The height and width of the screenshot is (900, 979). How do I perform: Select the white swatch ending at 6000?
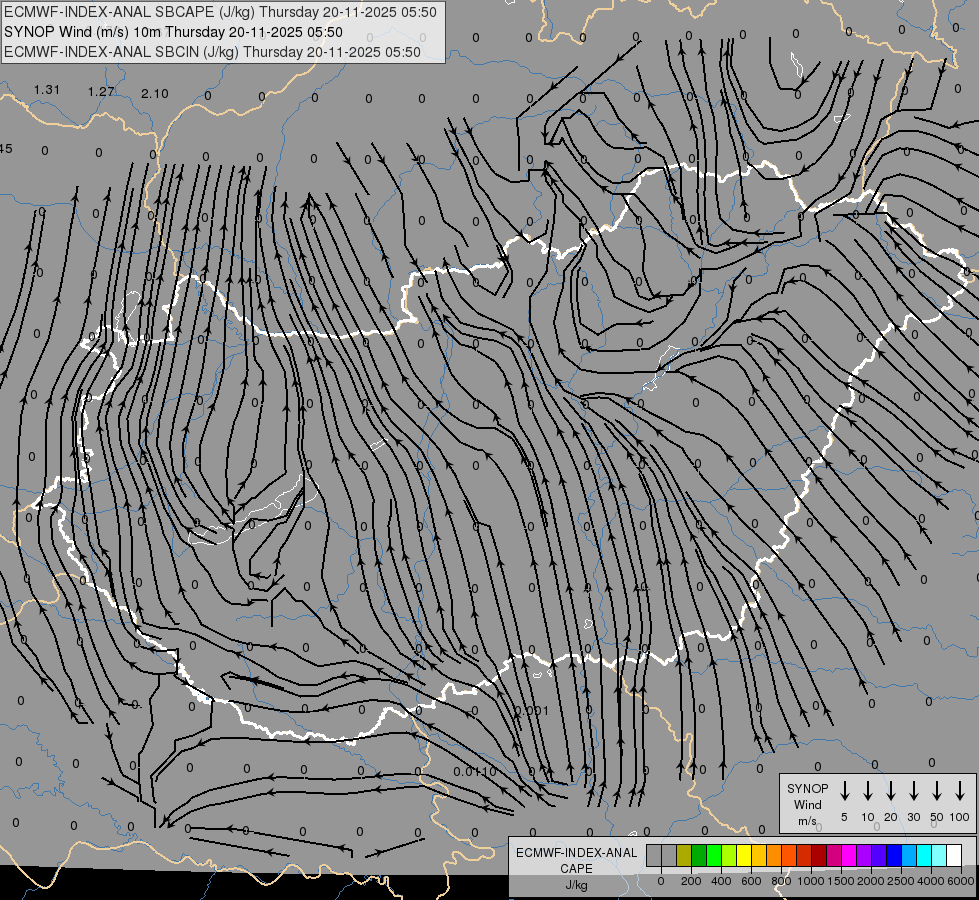click(x=953, y=855)
